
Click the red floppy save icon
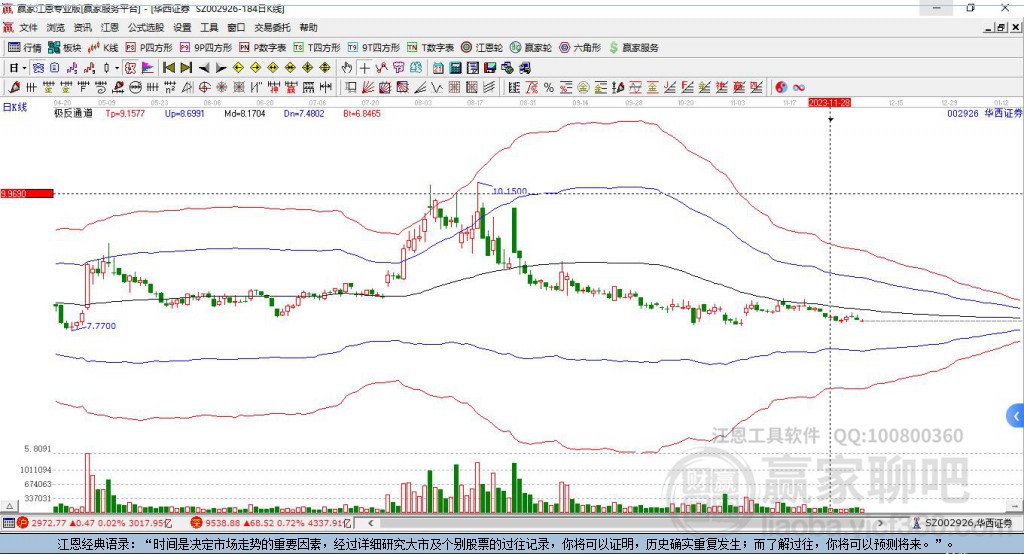(x=490, y=68)
